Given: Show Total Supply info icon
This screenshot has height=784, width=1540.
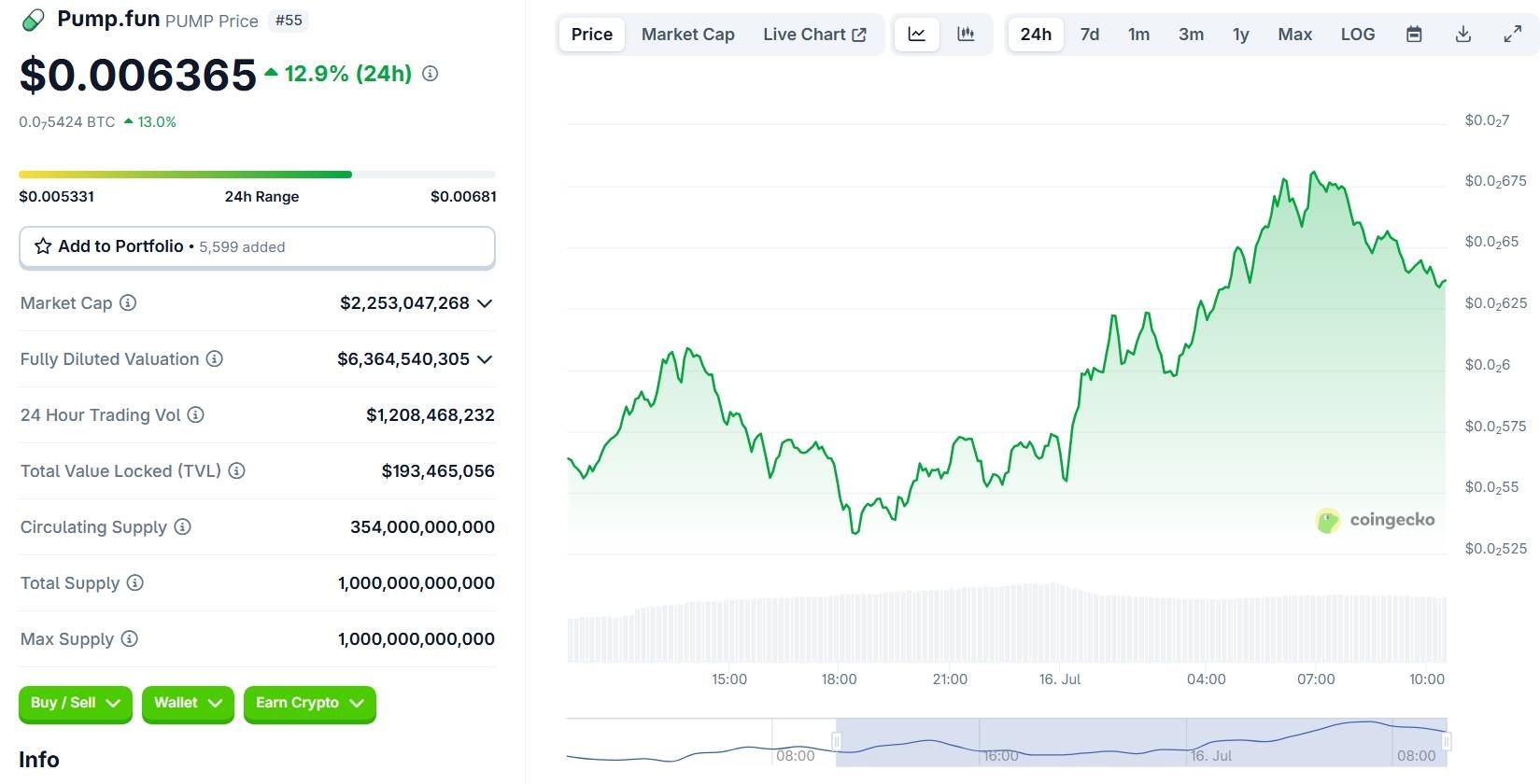Looking at the screenshot, I should point(135,582).
